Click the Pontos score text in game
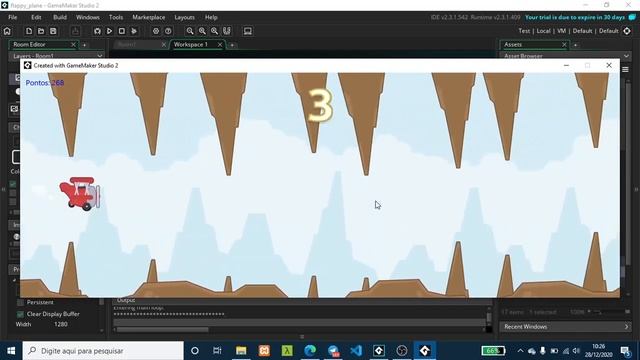This screenshot has height=360, width=640. (45, 83)
